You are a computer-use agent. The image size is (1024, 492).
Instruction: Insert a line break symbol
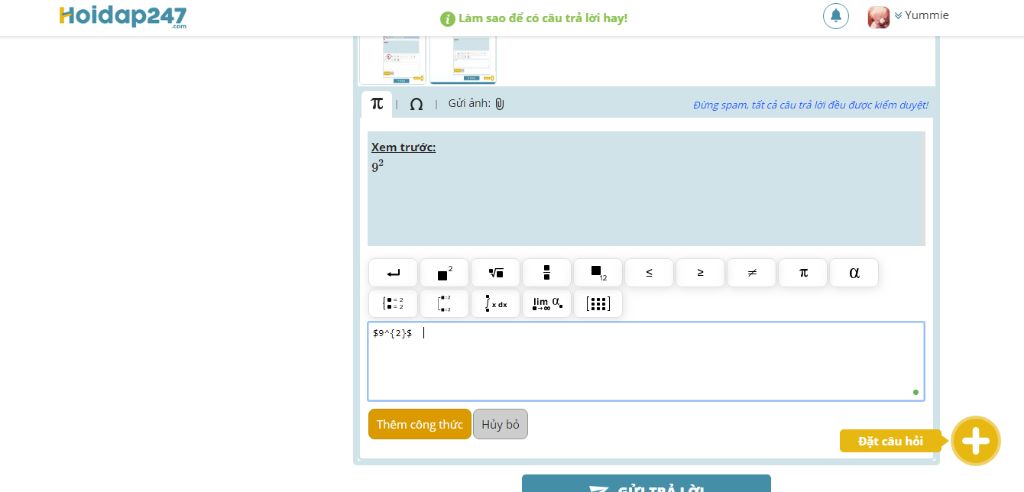[x=393, y=273]
